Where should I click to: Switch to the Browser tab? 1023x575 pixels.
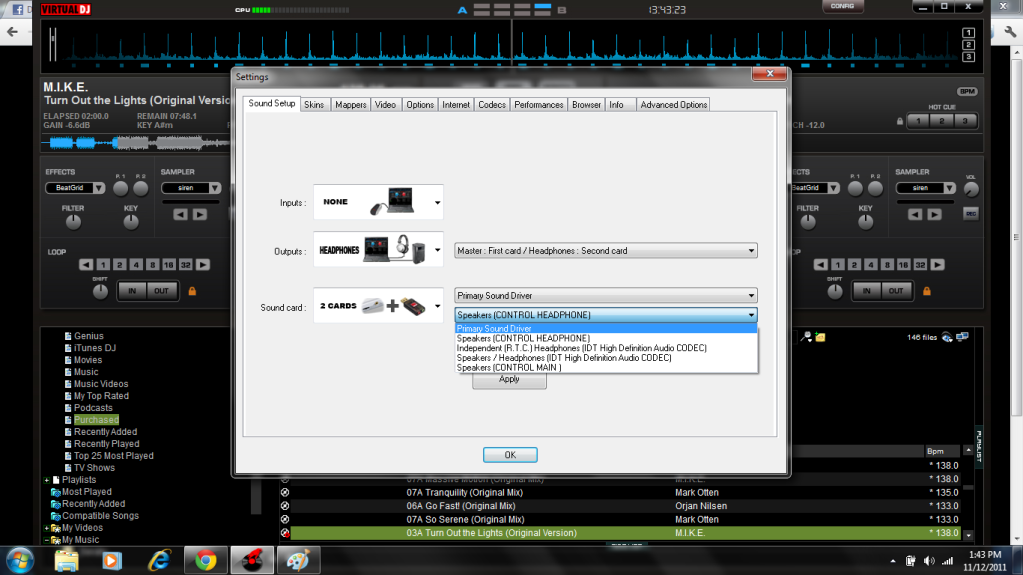click(x=587, y=104)
